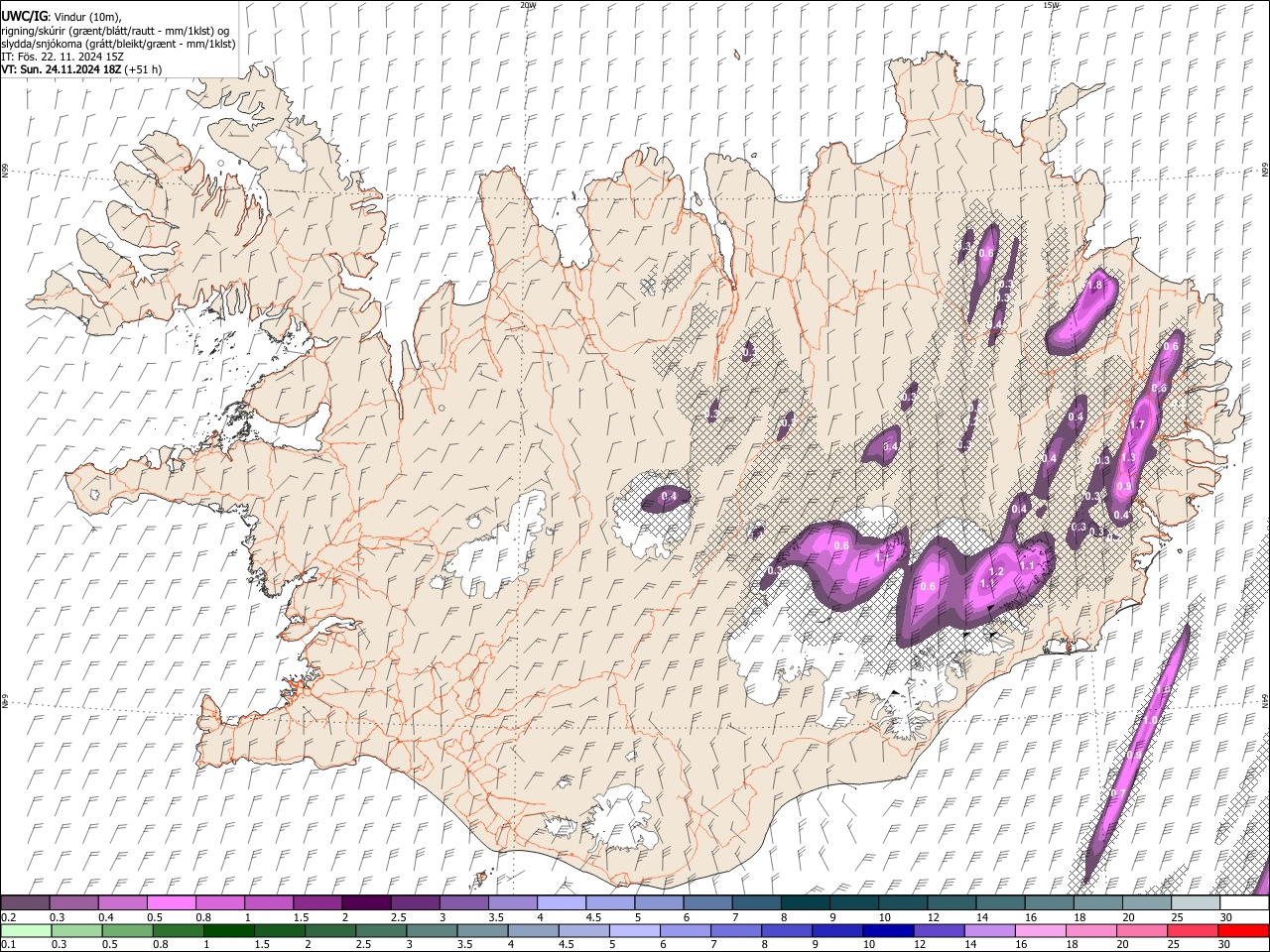
Task: Select lower rain scale pale green swatch at 0.1
Action: (26, 931)
